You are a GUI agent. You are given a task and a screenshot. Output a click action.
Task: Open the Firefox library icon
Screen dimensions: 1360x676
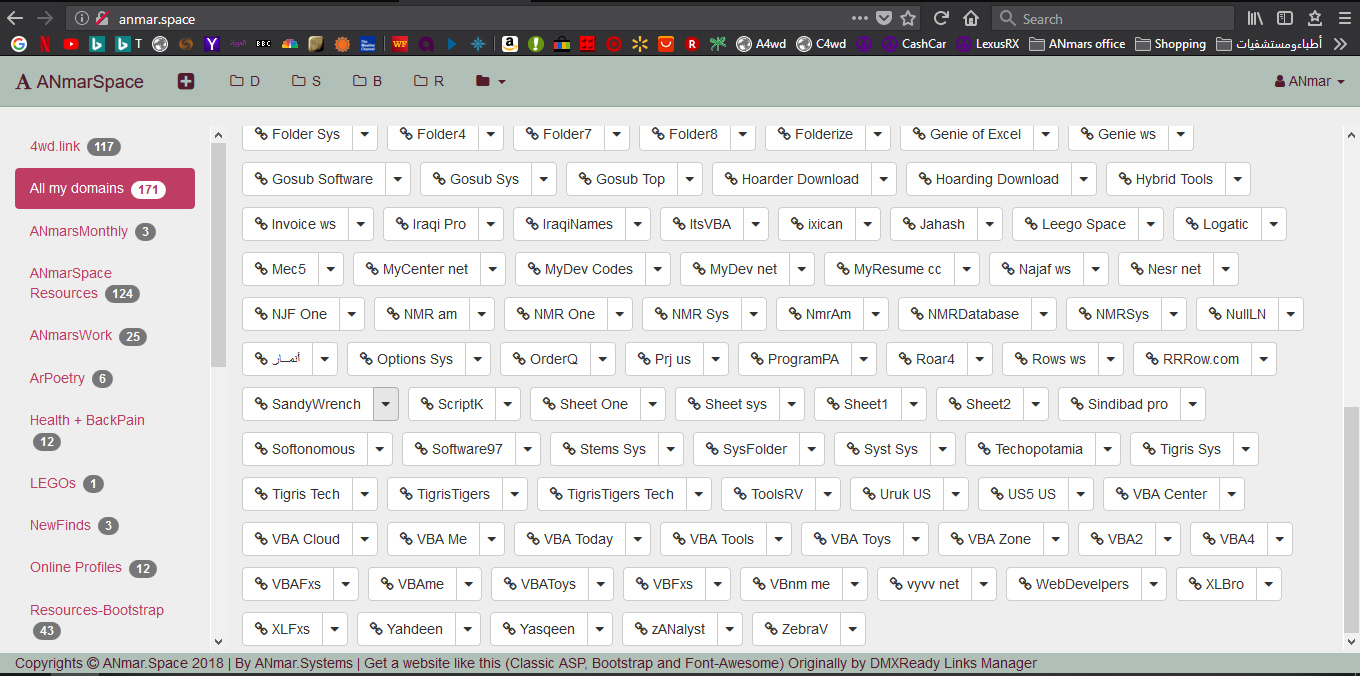pos(1255,18)
